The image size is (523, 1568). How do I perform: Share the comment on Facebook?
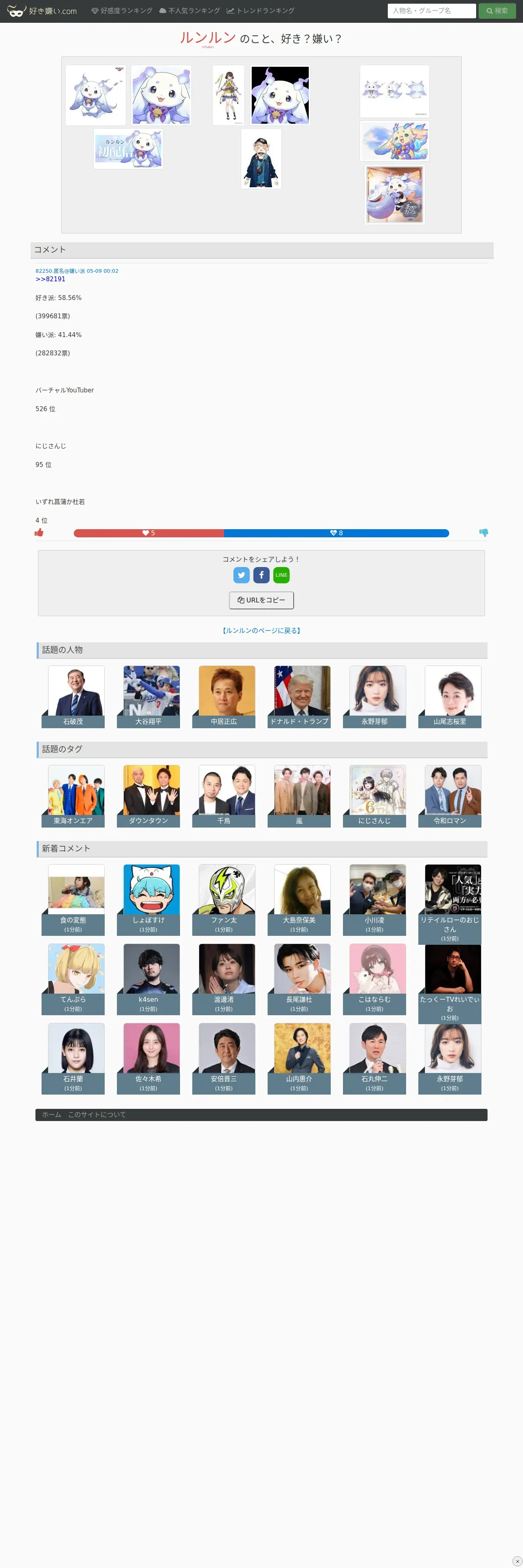pos(261,575)
